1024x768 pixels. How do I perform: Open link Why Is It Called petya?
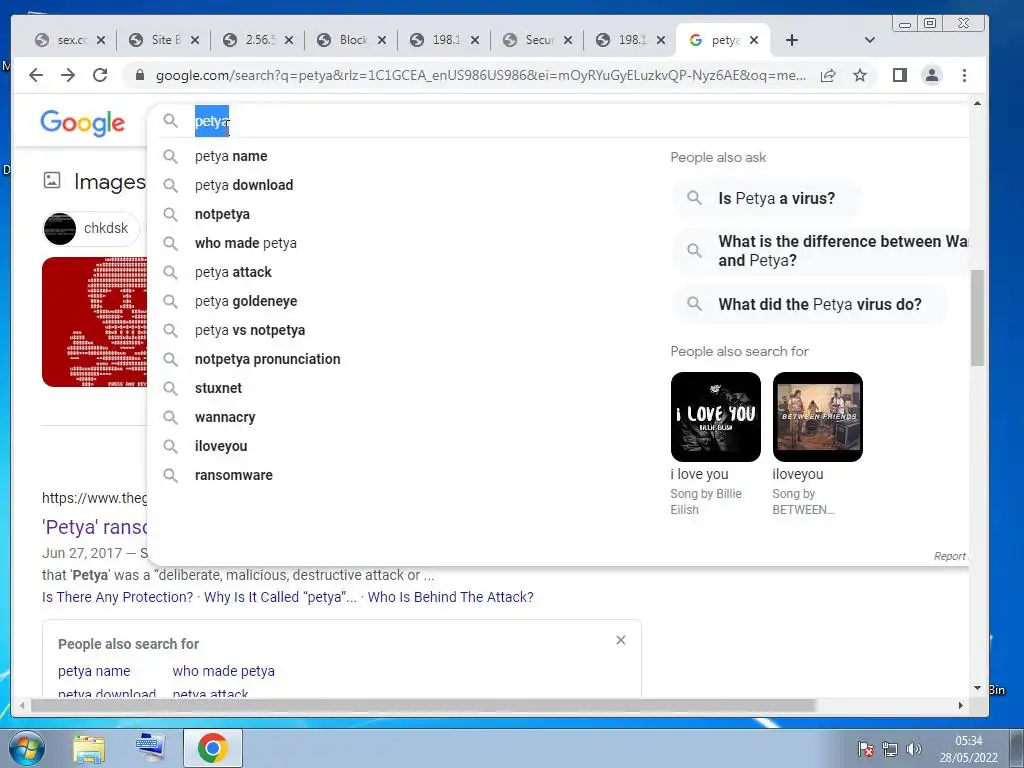(x=280, y=597)
